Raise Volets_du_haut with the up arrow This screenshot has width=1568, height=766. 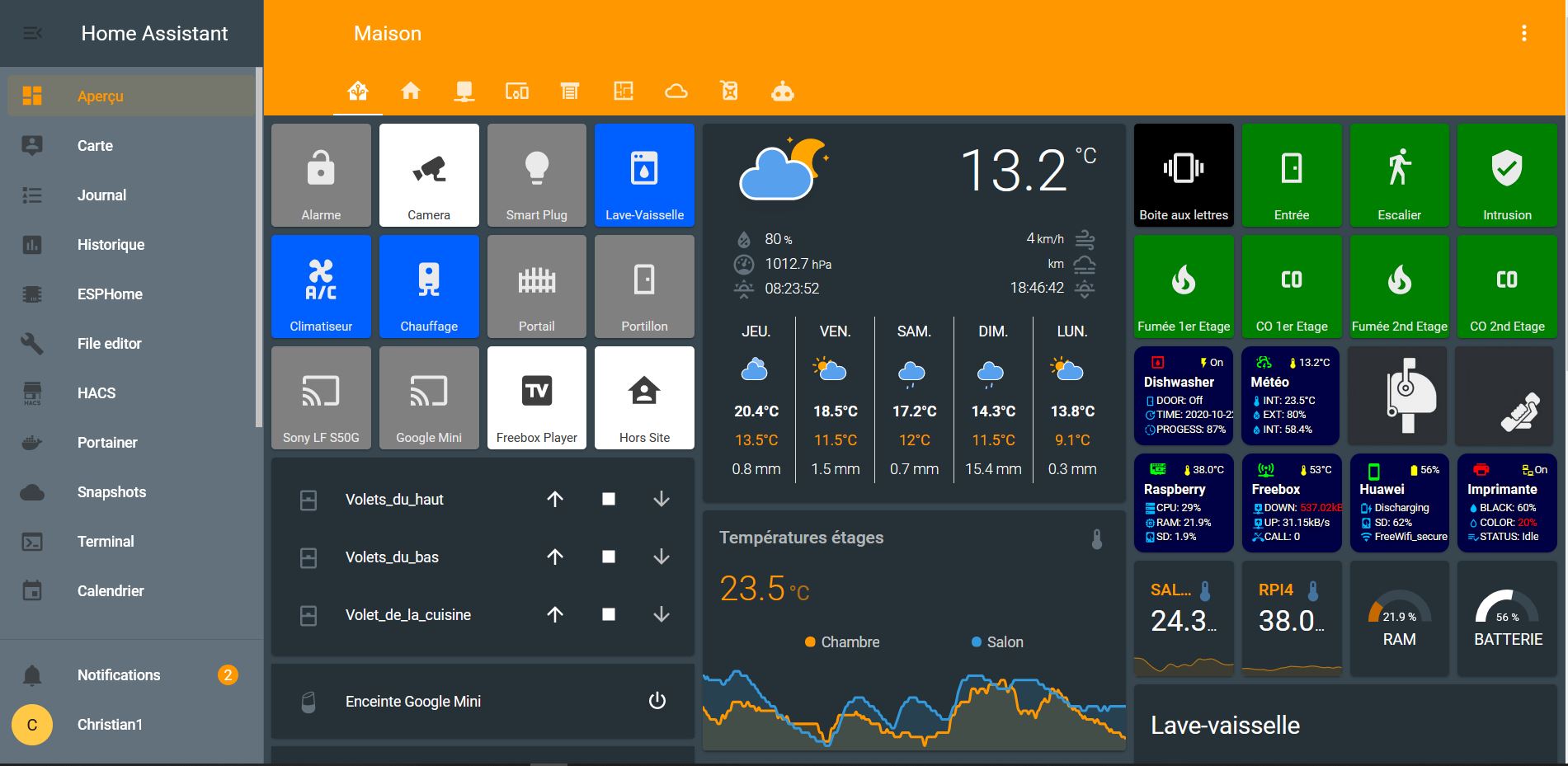pos(555,499)
